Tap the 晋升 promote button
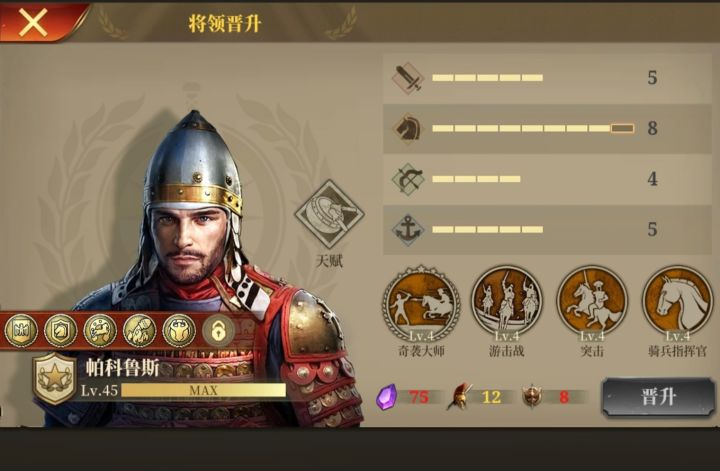Screen dimensions: 720x471 tap(658, 397)
